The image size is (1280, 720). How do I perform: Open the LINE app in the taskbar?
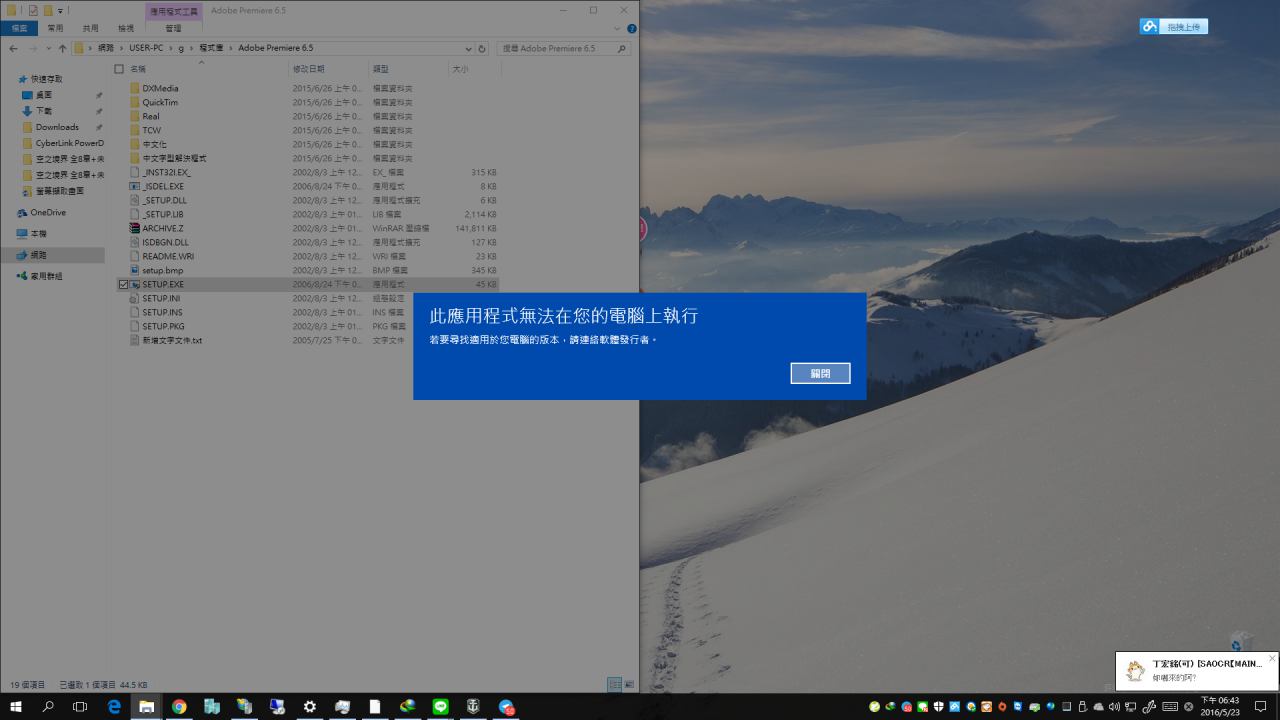(440, 707)
